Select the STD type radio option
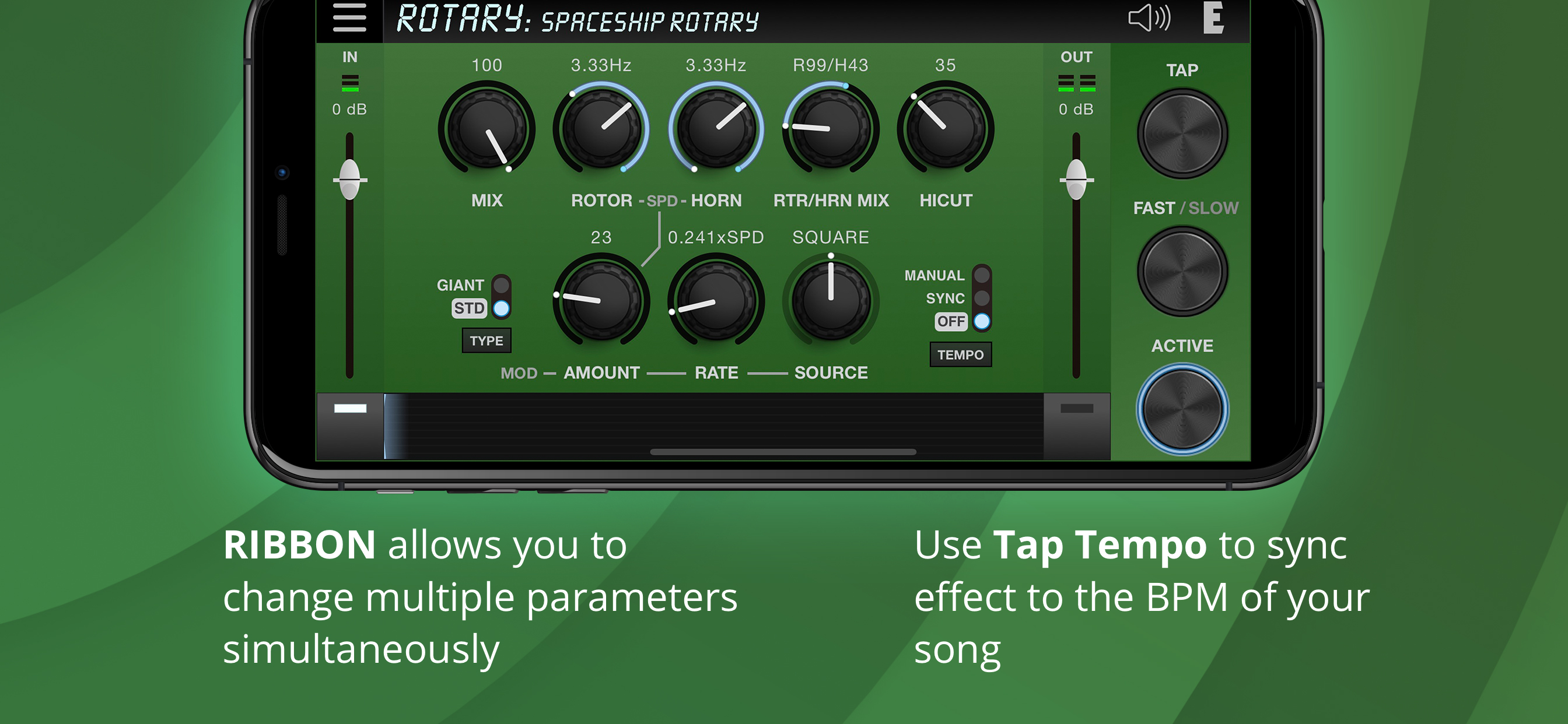1568x724 pixels. tap(501, 308)
